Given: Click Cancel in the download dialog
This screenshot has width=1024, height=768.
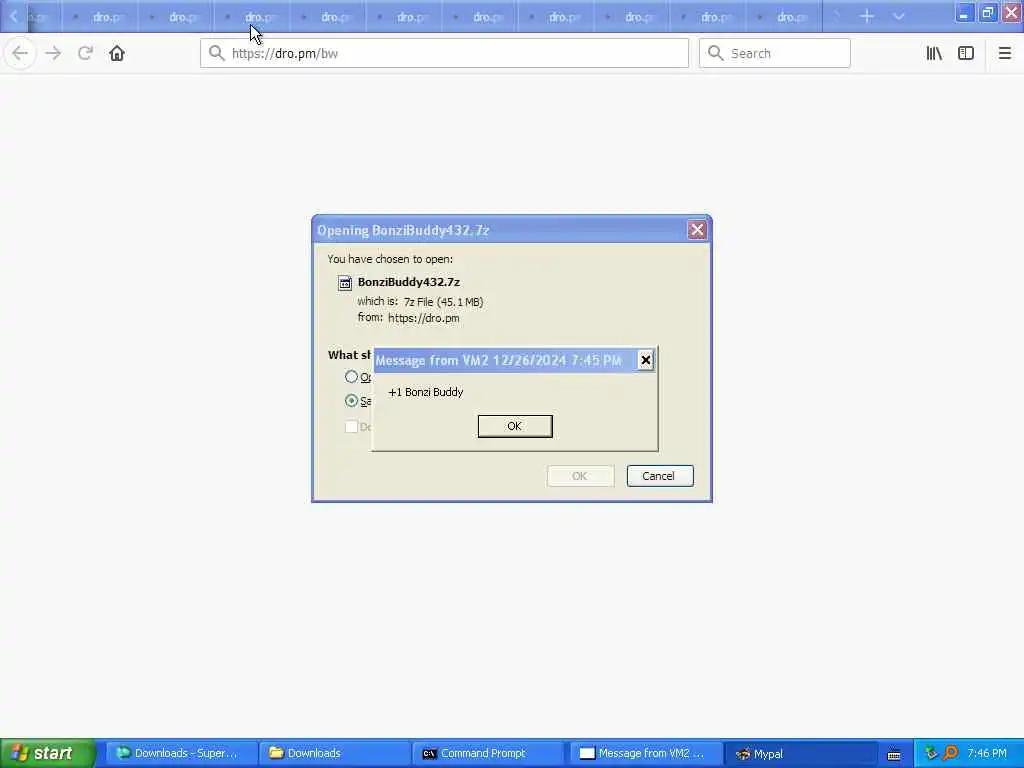Looking at the screenshot, I should (x=660, y=475).
